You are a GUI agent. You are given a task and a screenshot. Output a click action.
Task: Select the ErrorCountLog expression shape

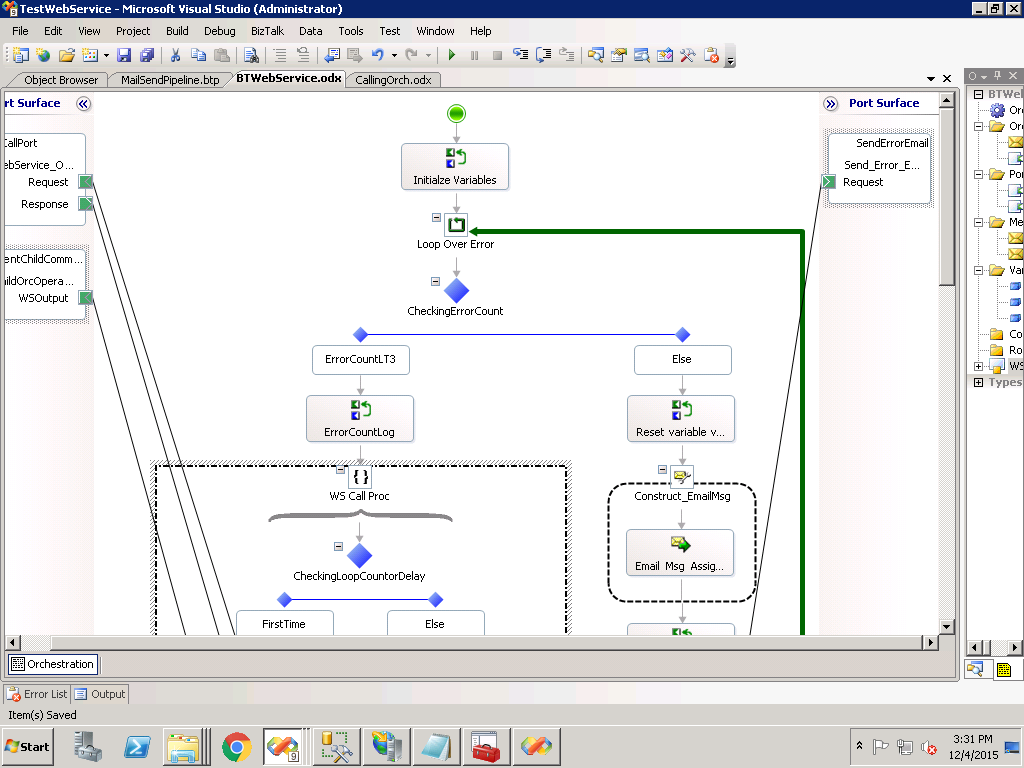[x=359, y=419]
